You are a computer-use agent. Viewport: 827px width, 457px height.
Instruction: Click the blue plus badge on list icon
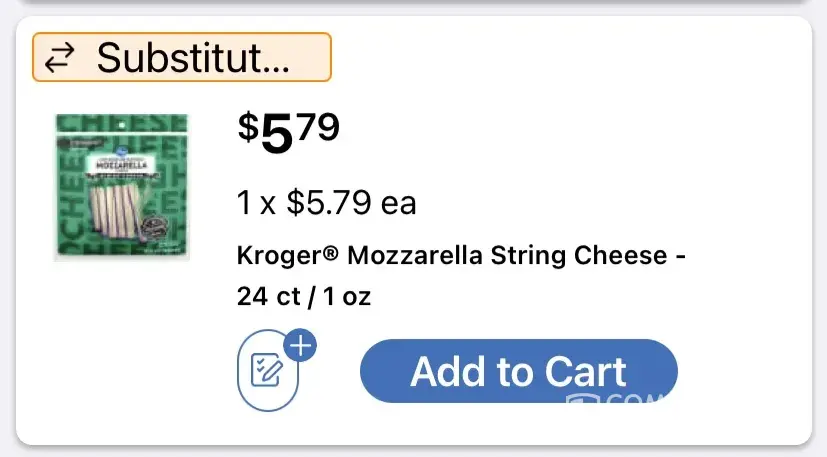pos(300,347)
